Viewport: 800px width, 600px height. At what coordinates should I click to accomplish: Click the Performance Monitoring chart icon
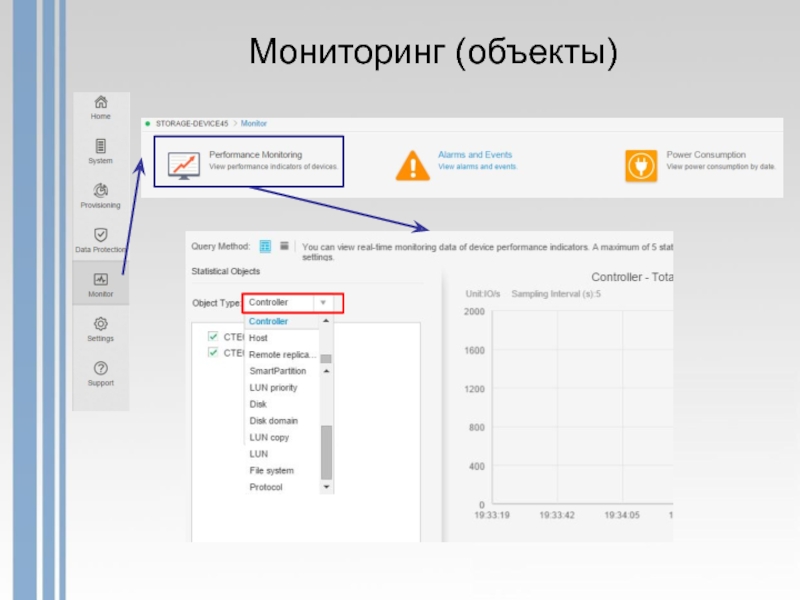tap(184, 165)
